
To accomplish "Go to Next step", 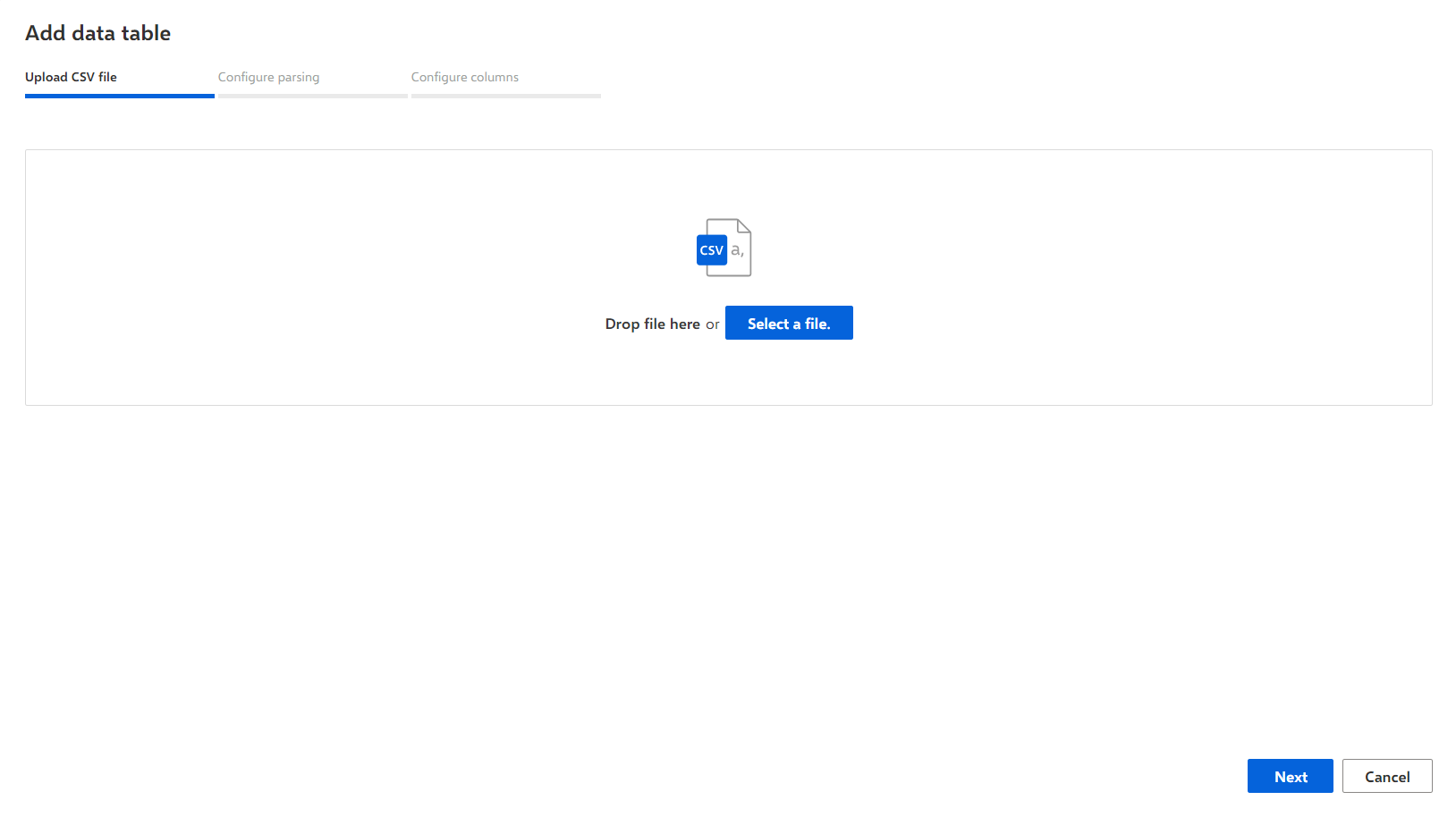I will pos(1290,776).
